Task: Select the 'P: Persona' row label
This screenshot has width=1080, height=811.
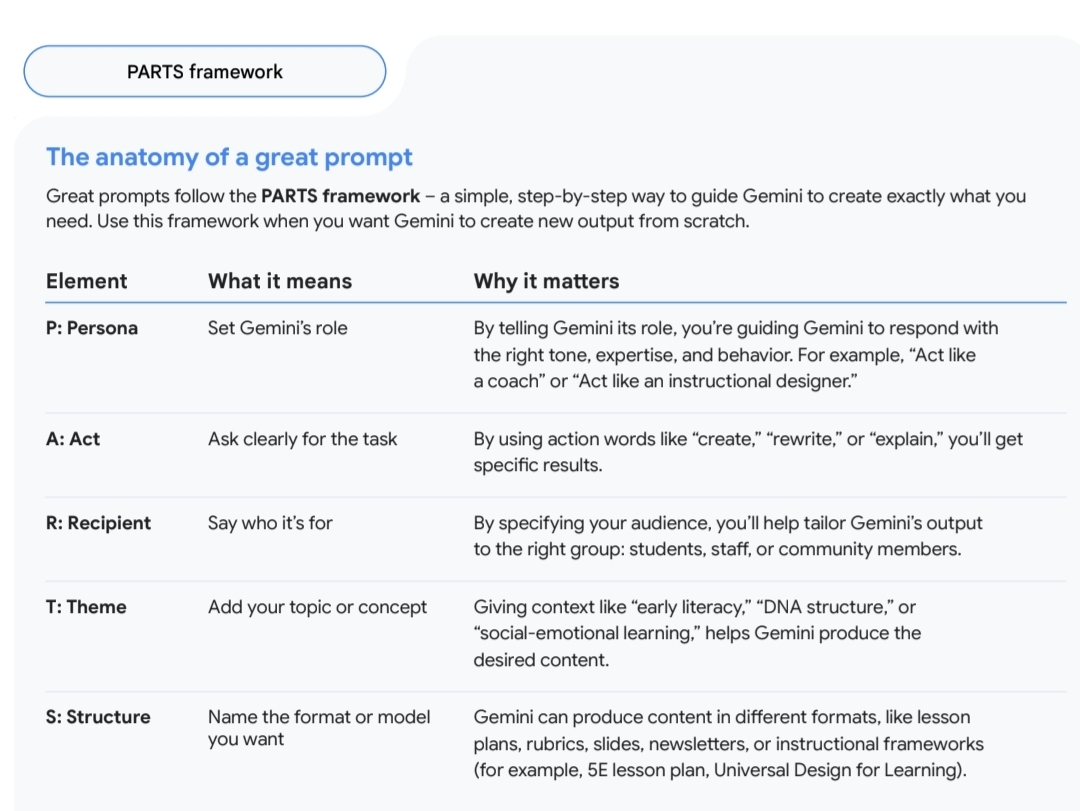Action: point(92,328)
